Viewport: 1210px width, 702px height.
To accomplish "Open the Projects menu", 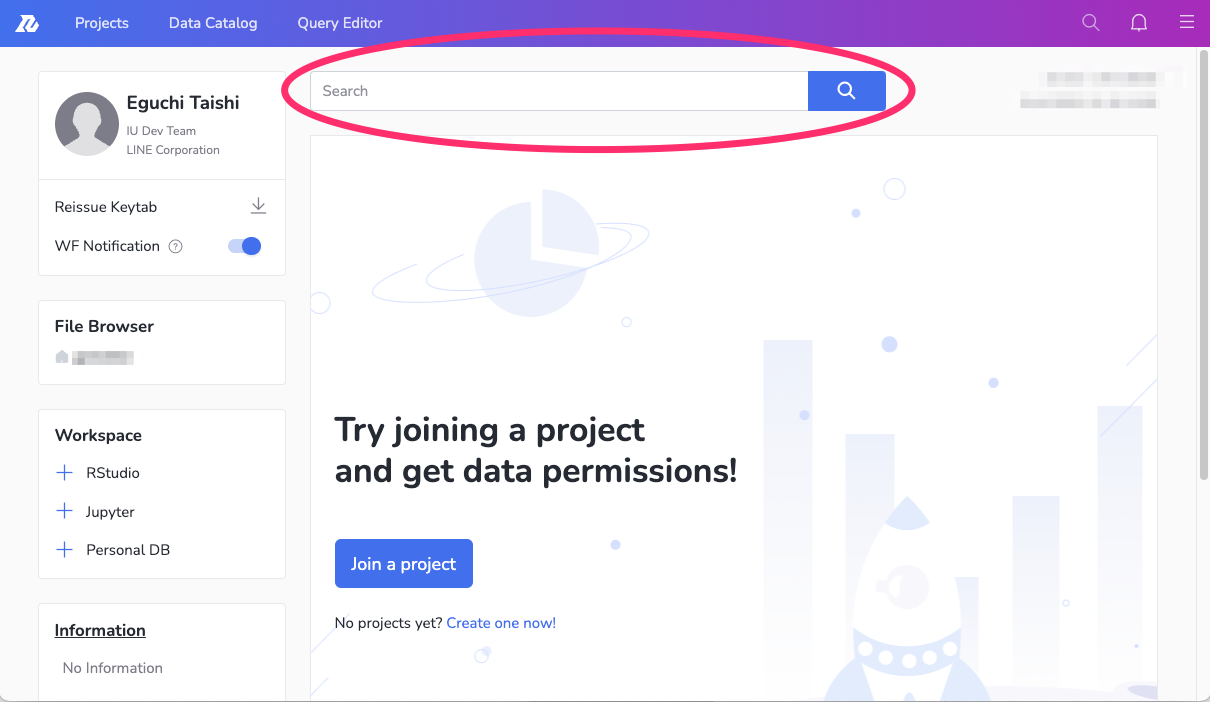I will pyautogui.click(x=102, y=23).
